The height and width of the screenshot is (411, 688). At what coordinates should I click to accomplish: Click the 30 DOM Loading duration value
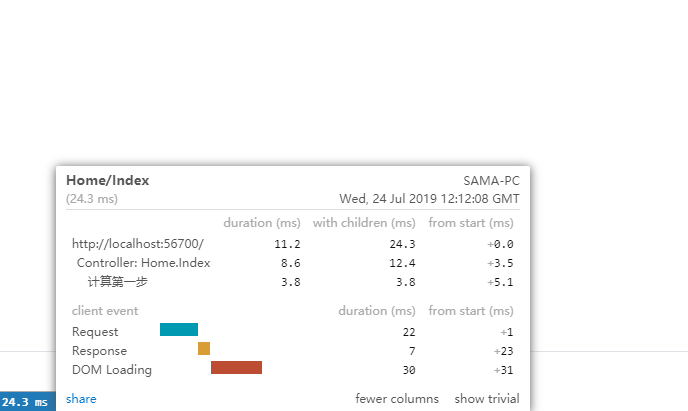[x=409, y=370]
